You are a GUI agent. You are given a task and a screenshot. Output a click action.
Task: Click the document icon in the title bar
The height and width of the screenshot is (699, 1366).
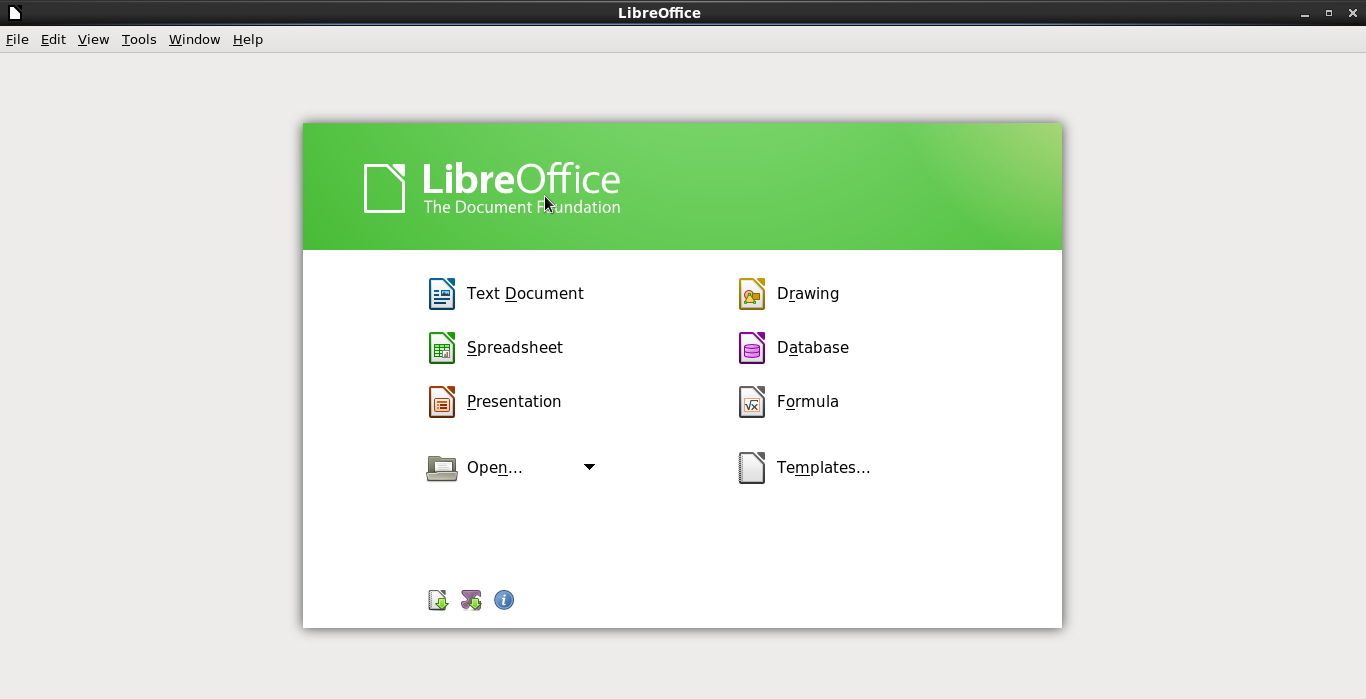point(14,13)
